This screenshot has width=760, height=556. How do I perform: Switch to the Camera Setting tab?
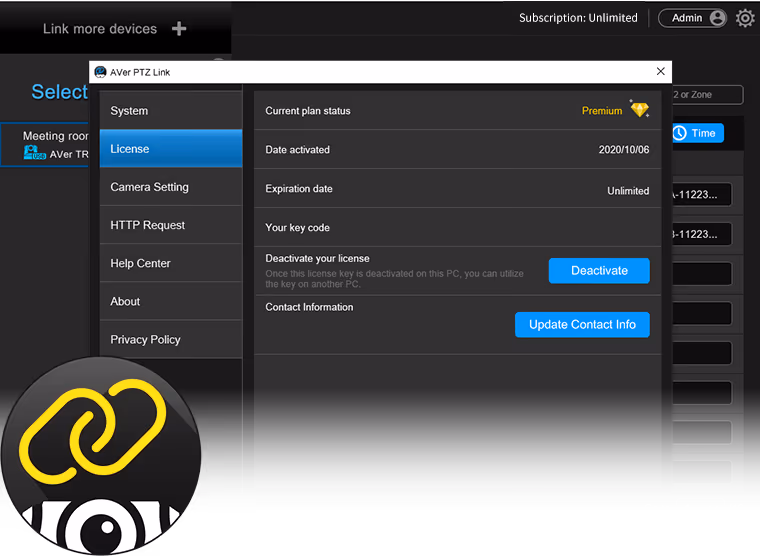point(170,187)
